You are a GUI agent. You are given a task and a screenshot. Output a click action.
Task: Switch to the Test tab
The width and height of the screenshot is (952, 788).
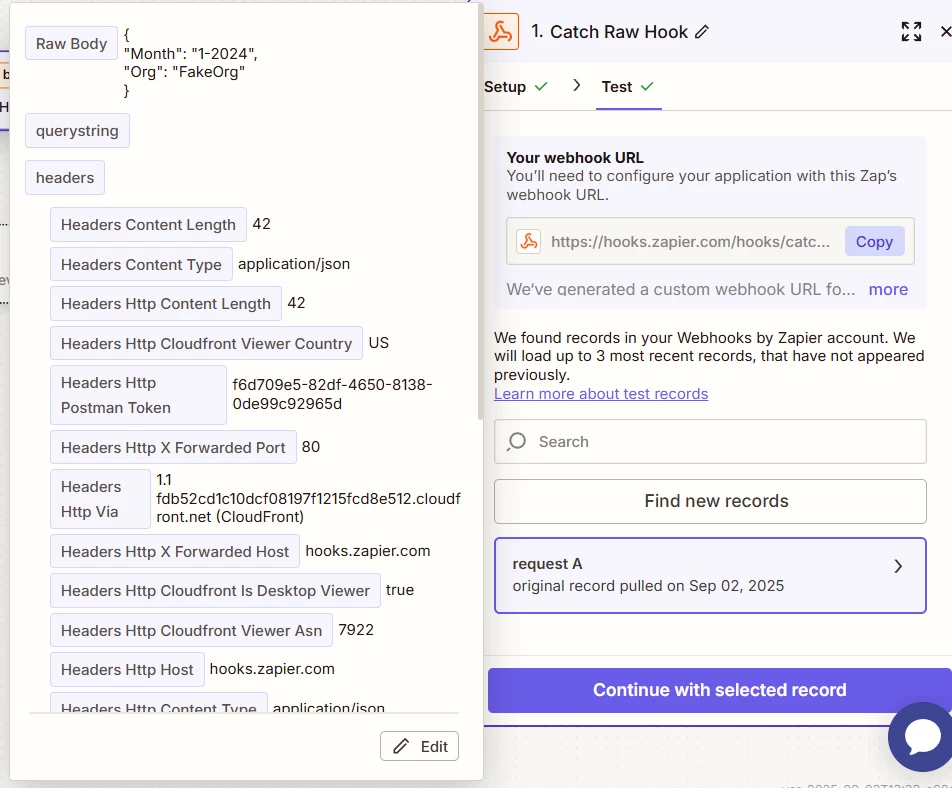click(628, 87)
